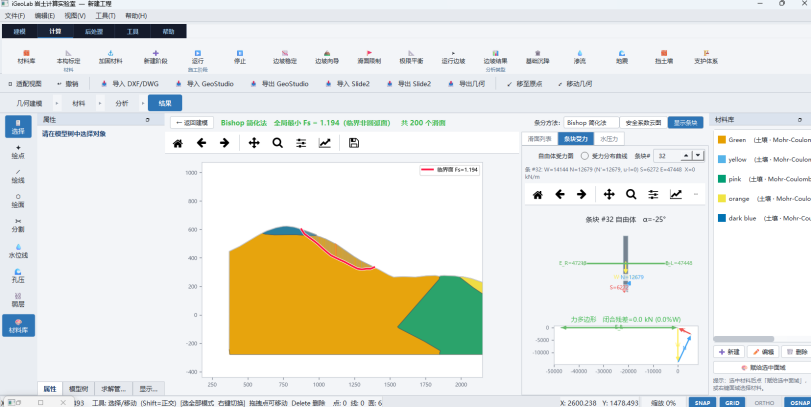Decrease slice number with down arrow
812x408 pixels.
(698, 156)
